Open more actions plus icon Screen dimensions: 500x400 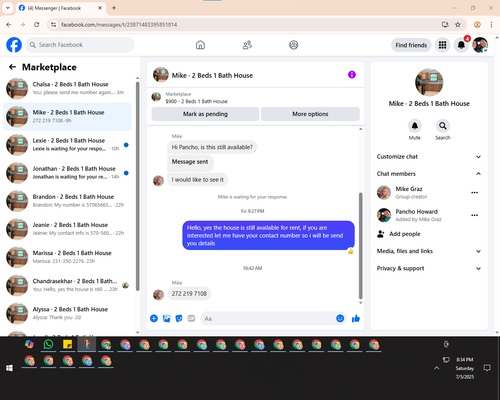(x=154, y=318)
